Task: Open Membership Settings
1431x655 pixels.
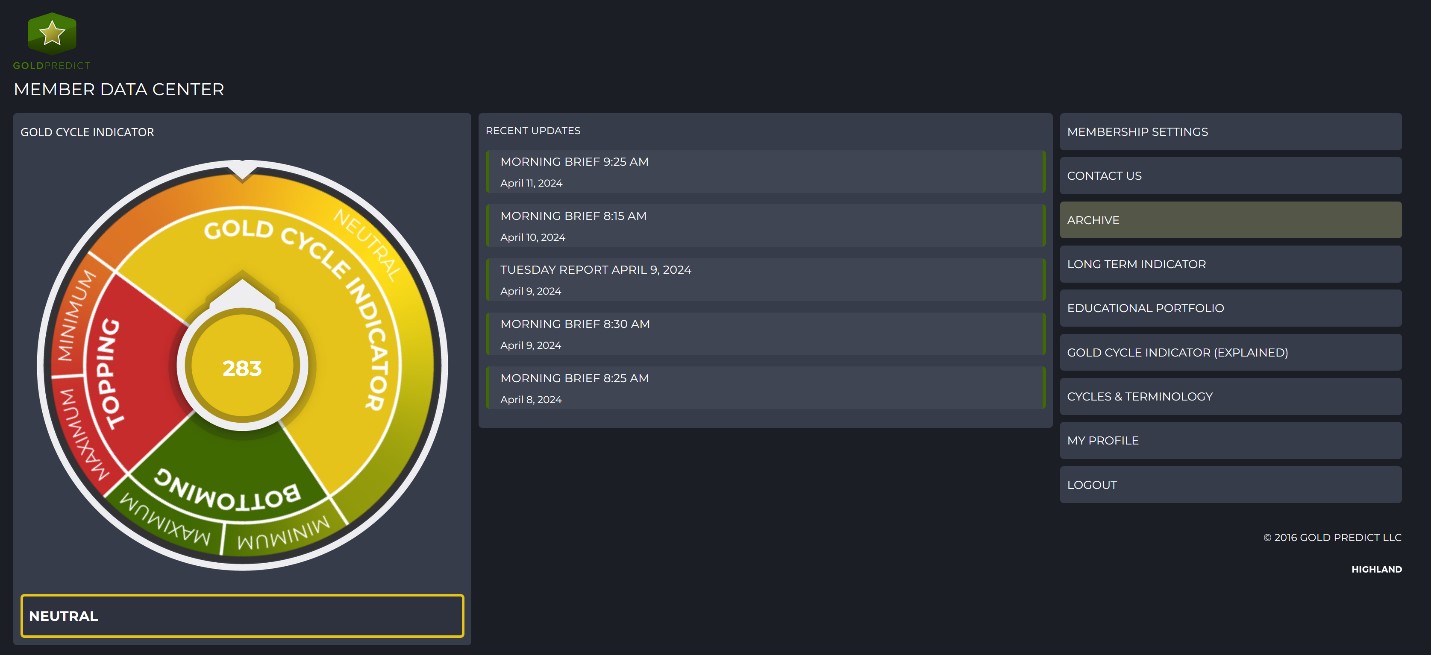Action: 1231,132
